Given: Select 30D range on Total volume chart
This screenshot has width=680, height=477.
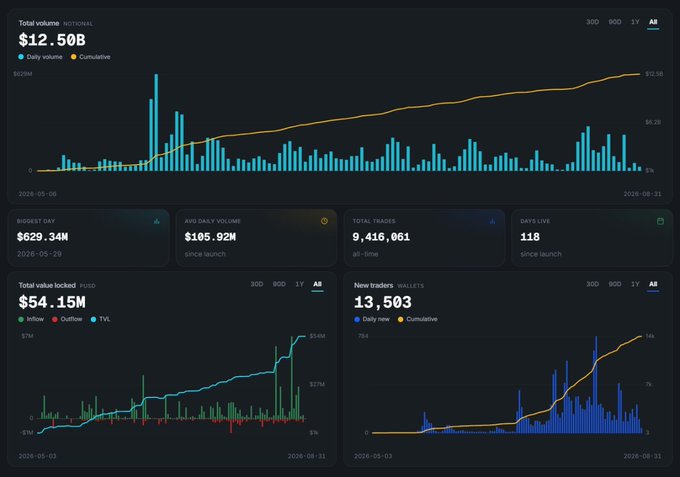Looking at the screenshot, I should coord(592,22).
